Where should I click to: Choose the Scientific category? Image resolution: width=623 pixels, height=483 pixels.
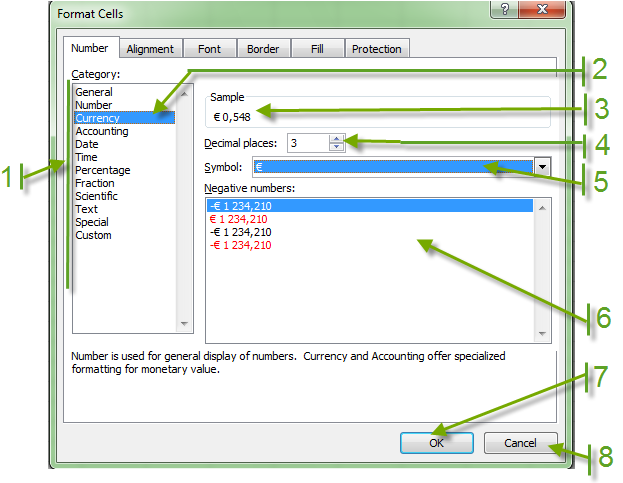click(x=96, y=196)
